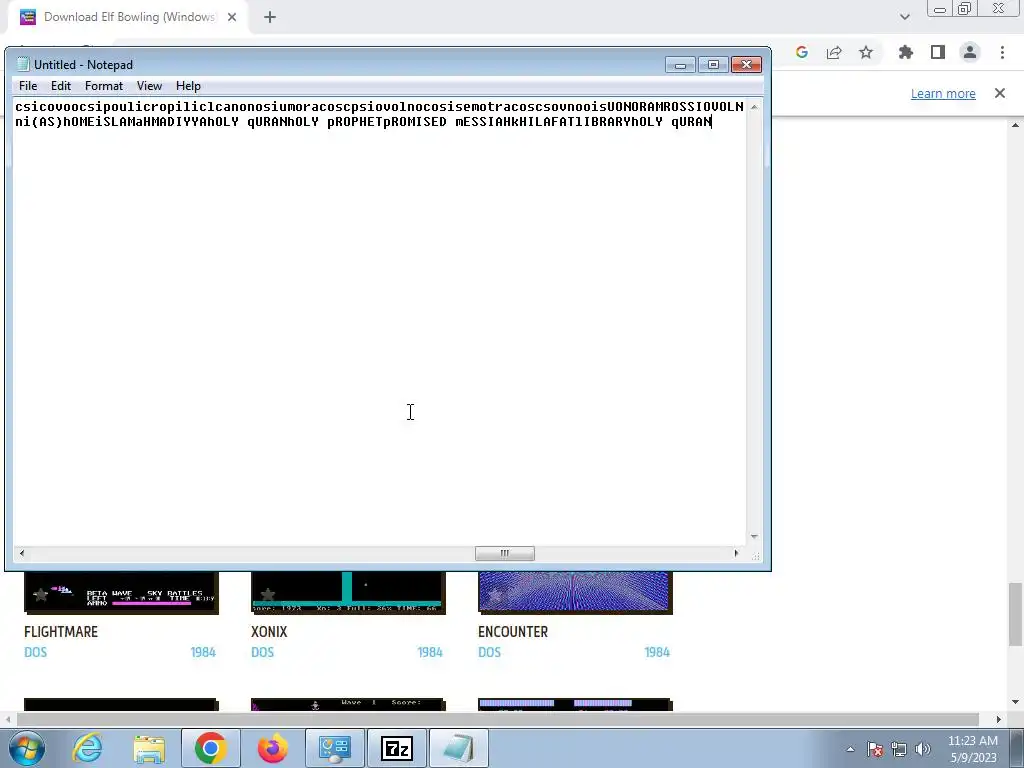Open the Chrome extensions puzzle icon
This screenshot has width=1024, height=768.
pos(906,52)
